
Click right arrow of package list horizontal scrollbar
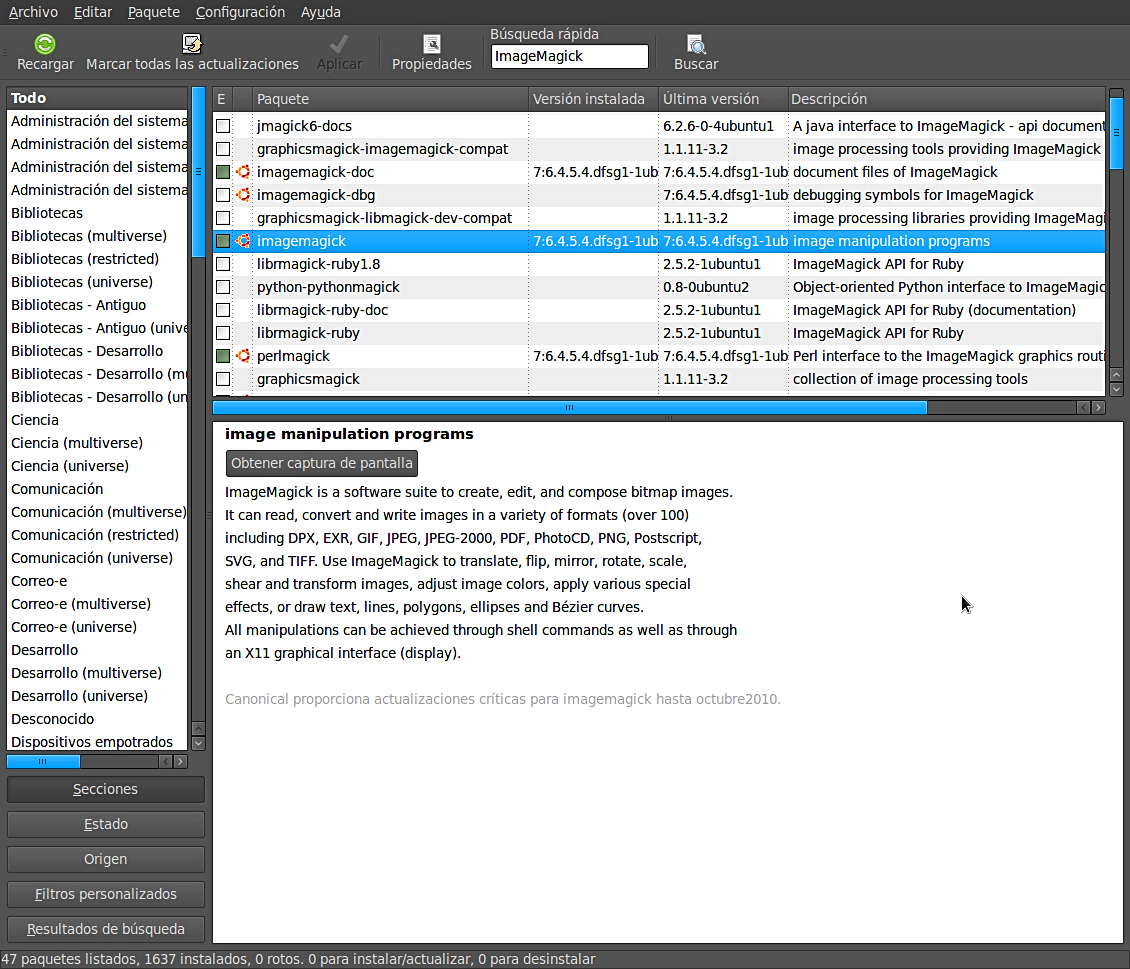point(1098,408)
